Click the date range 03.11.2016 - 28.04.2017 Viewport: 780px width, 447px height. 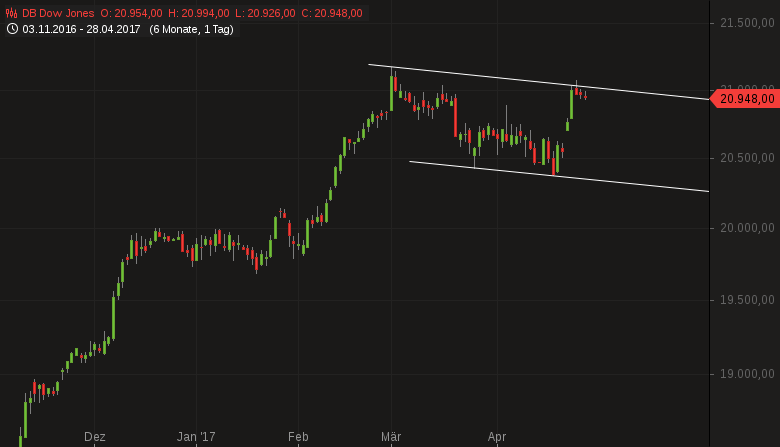pyautogui.click(x=81, y=29)
